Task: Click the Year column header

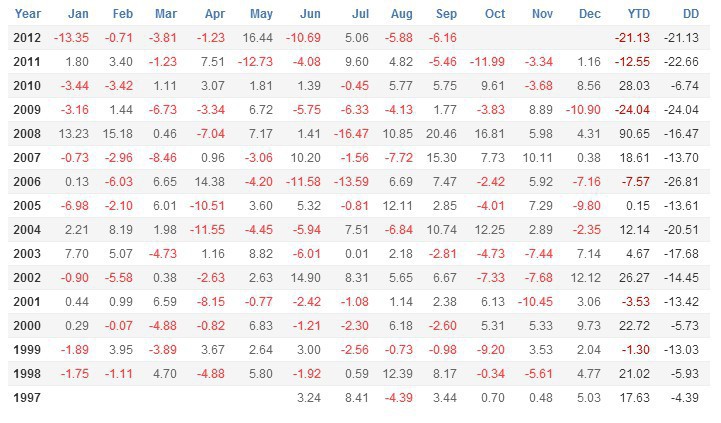Action: click(x=28, y=14)
